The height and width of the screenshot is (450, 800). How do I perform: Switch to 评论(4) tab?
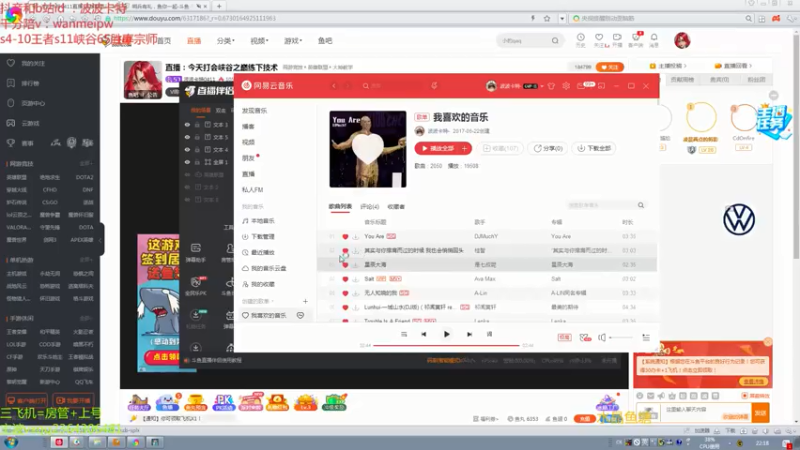click(369, 207)
